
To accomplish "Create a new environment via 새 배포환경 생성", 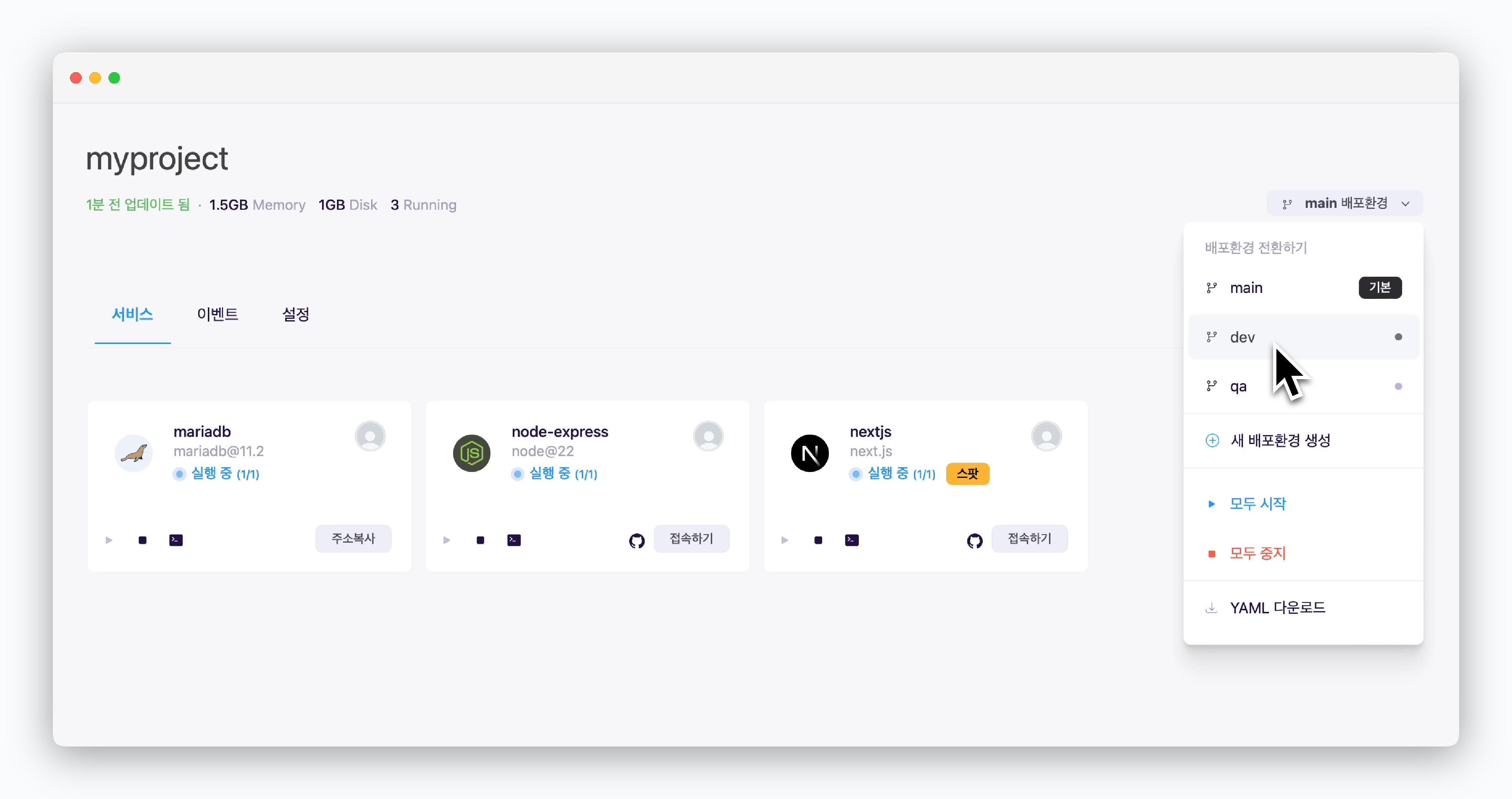I will tap(1280, 440).
